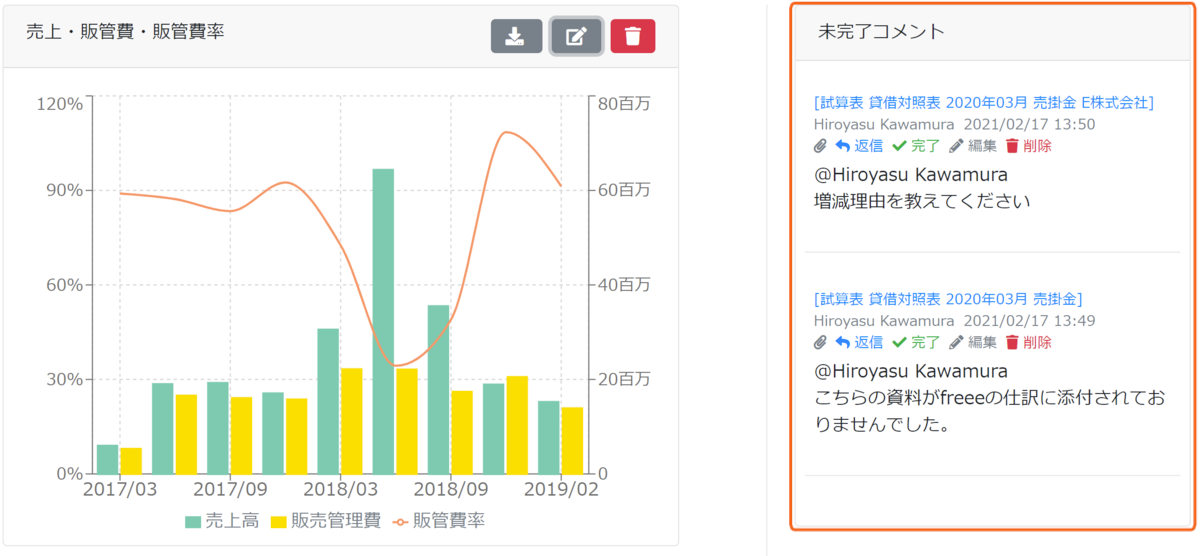1200x556 pixels.
Task: Toggle 売上高 series in chart legend
Action: (x=221, y=521)
